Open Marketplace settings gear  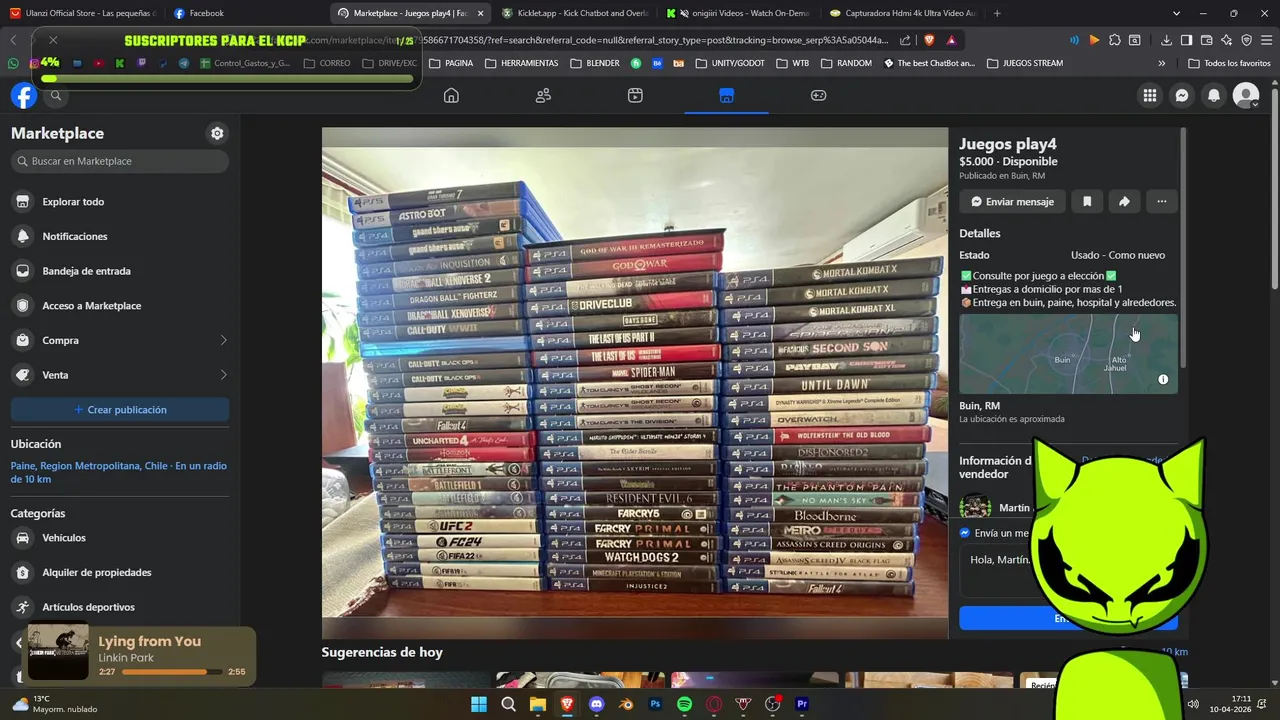tap(217, 133)
